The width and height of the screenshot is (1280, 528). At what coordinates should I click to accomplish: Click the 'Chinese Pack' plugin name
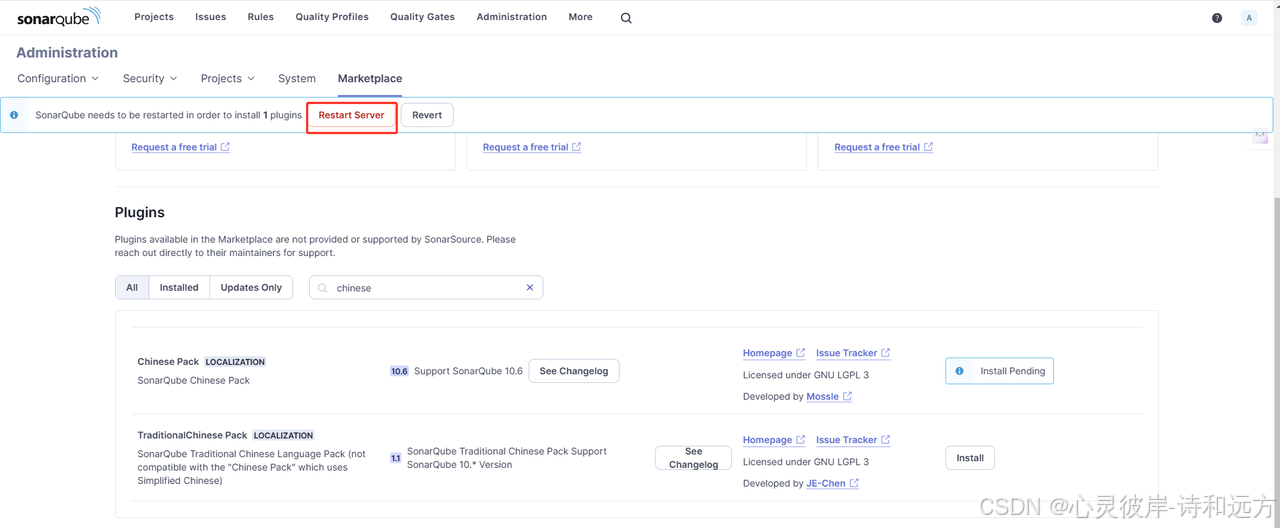[x=168, y=362]
